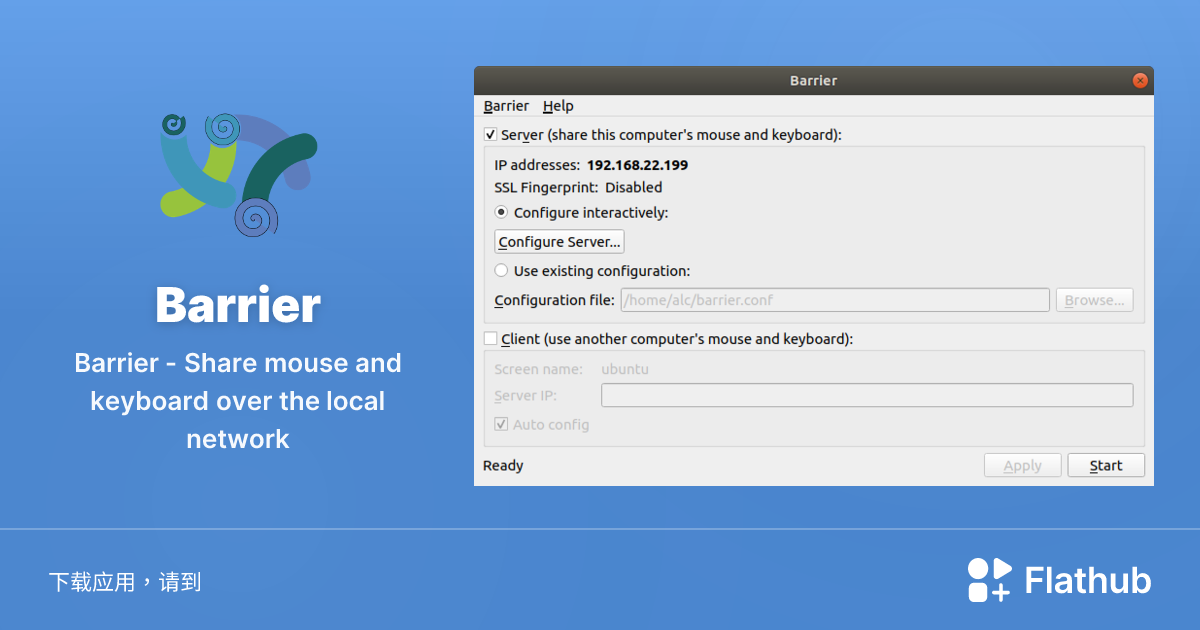Viewport: 1200px width, 630px height.
Task: Click the IP address 192.168.22.199 text
Action: (x=637, y=165)
